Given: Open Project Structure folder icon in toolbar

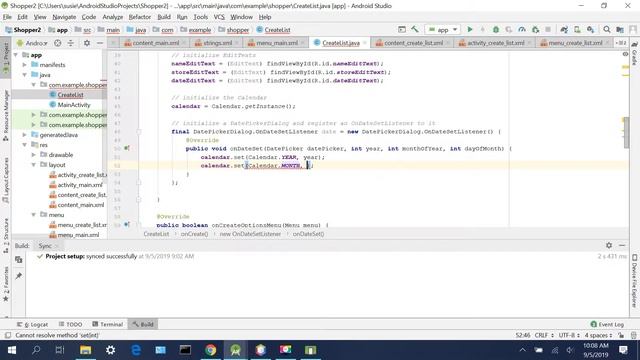Looking at the screenshot, I should pos(620,29).
